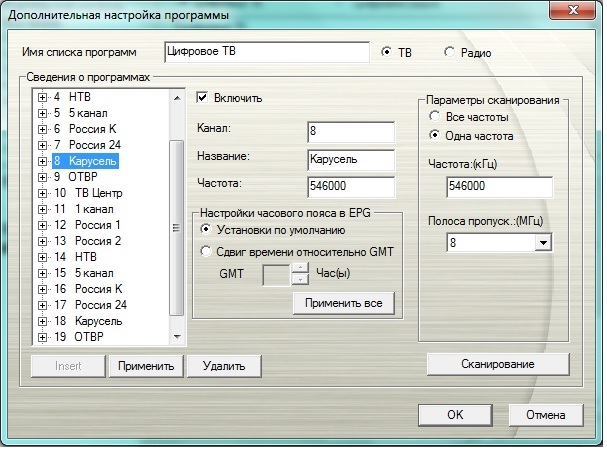
Task: Click the Канал input field
Action: coord(351,132)
